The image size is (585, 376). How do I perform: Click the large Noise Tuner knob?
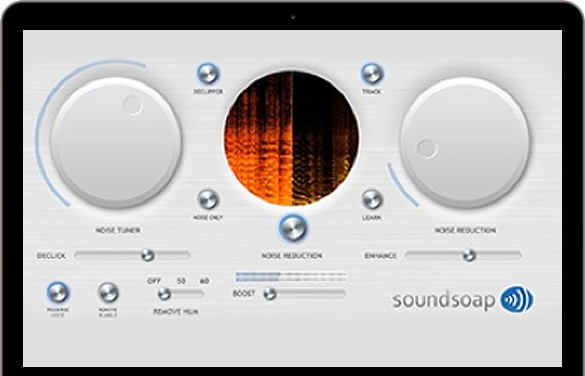pyautogui.click(x=116, y=142)
